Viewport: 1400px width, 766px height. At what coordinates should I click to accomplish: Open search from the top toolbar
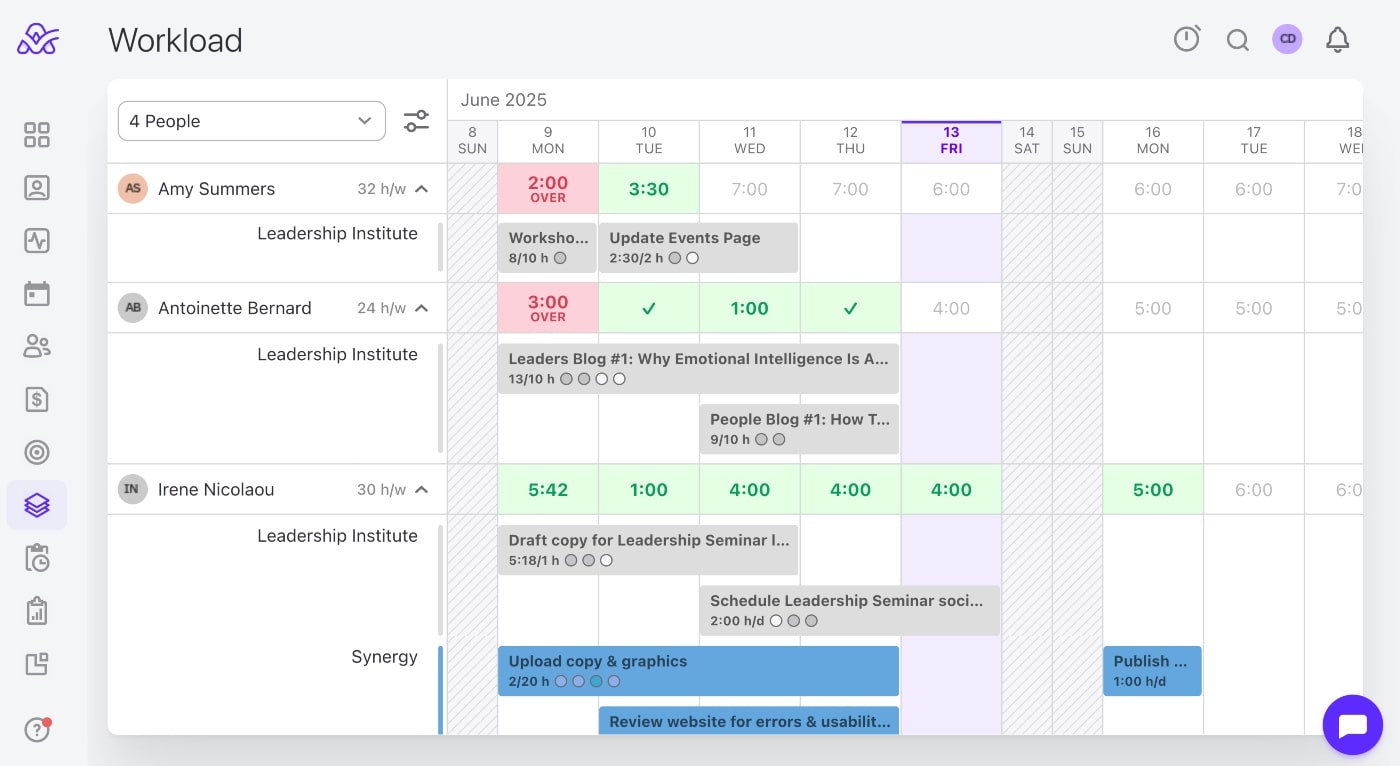pyautogui.click(x=1238, y=40)
